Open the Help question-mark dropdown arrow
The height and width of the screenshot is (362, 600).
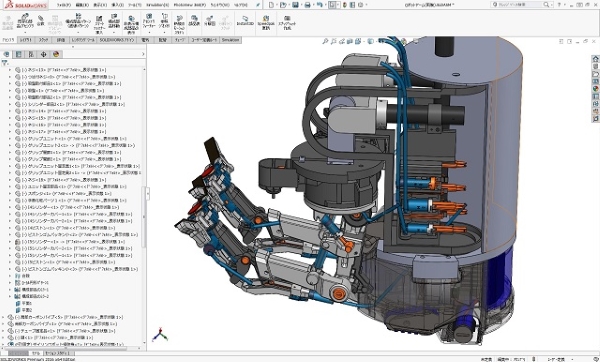[x=565, y=5]
